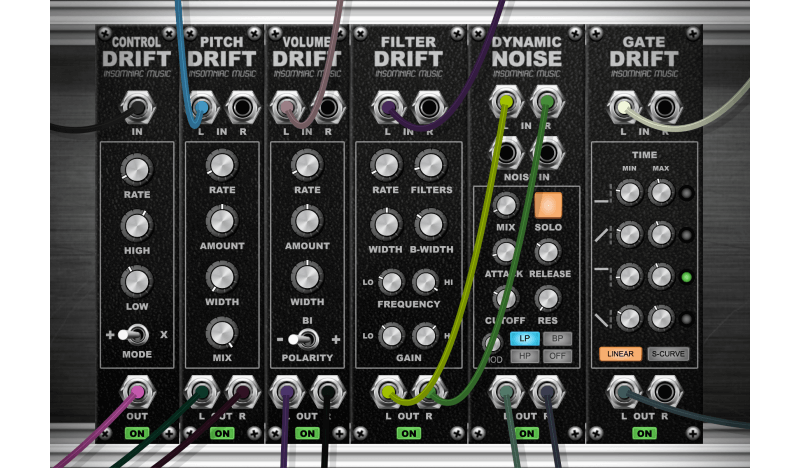Click Filter Drift right input jack
800x468 pixels.
pos(429,108)
